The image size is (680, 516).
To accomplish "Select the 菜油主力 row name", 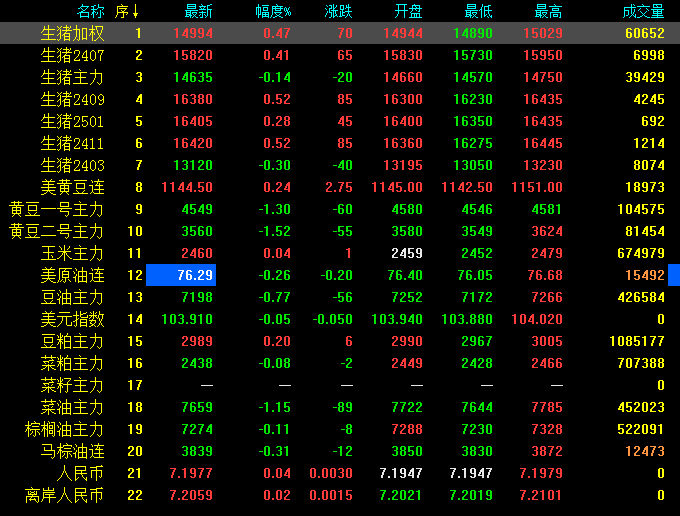I will [x=72, y=408].
